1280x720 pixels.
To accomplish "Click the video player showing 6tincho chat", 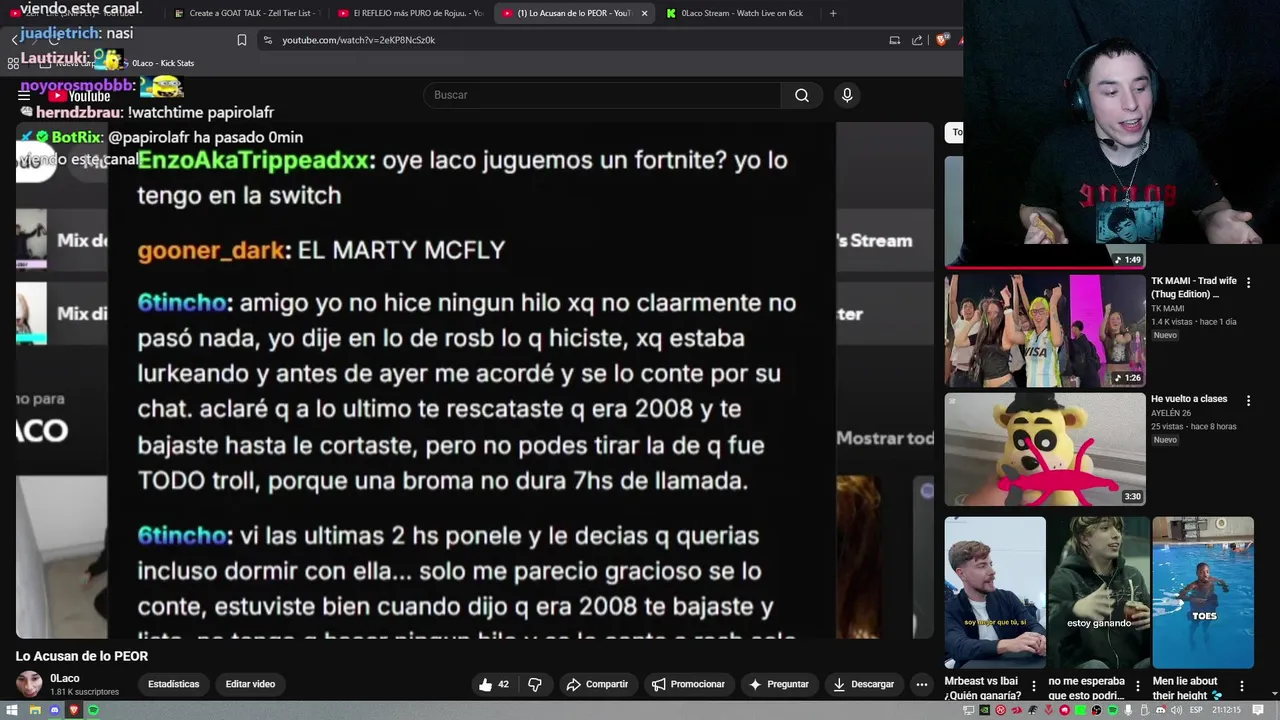I will pos(475,380).
